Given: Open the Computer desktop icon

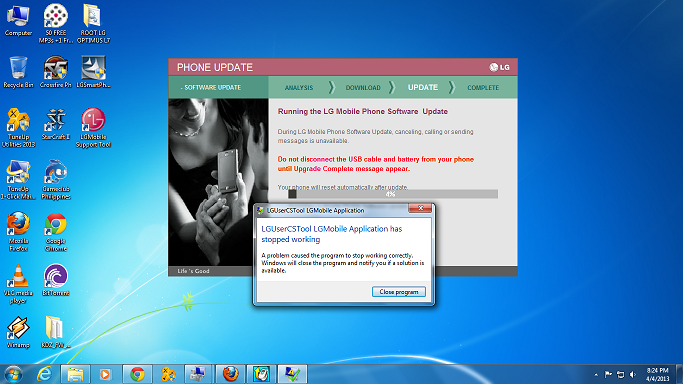Looking at the screenshot, I should tap(18, 20).
